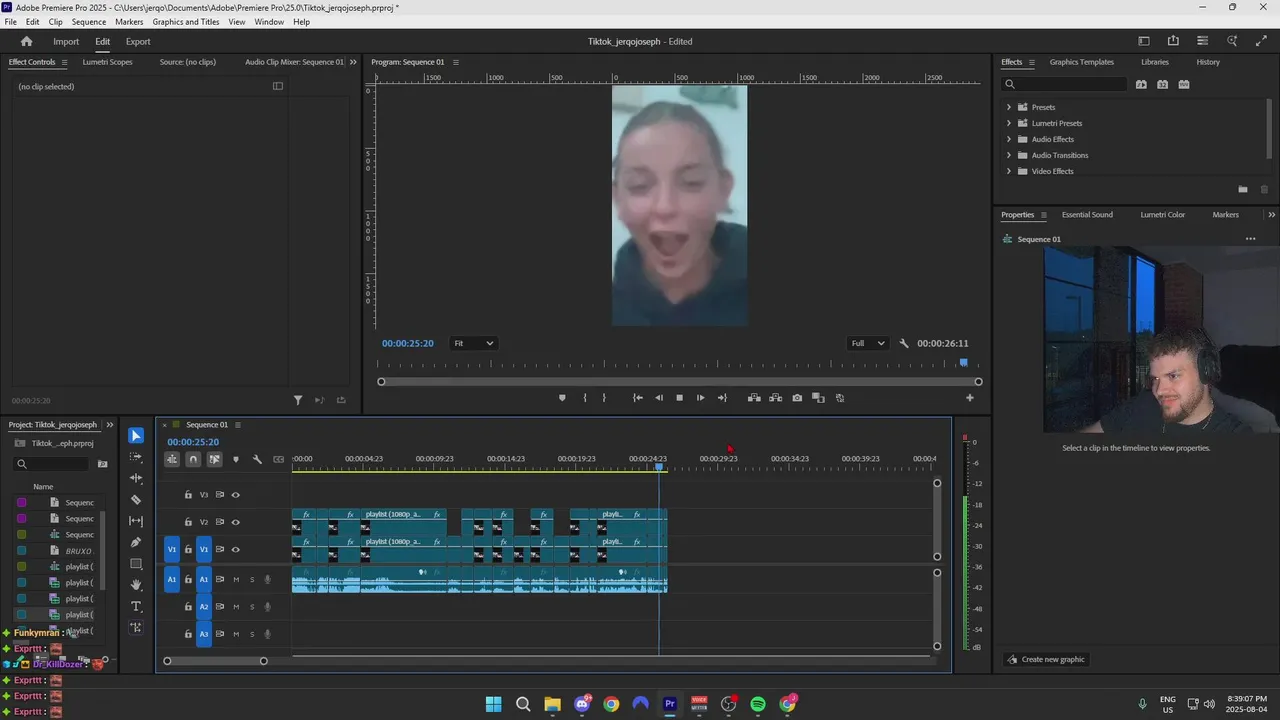Click Export Frame camera icon

[x=797, y=398]
